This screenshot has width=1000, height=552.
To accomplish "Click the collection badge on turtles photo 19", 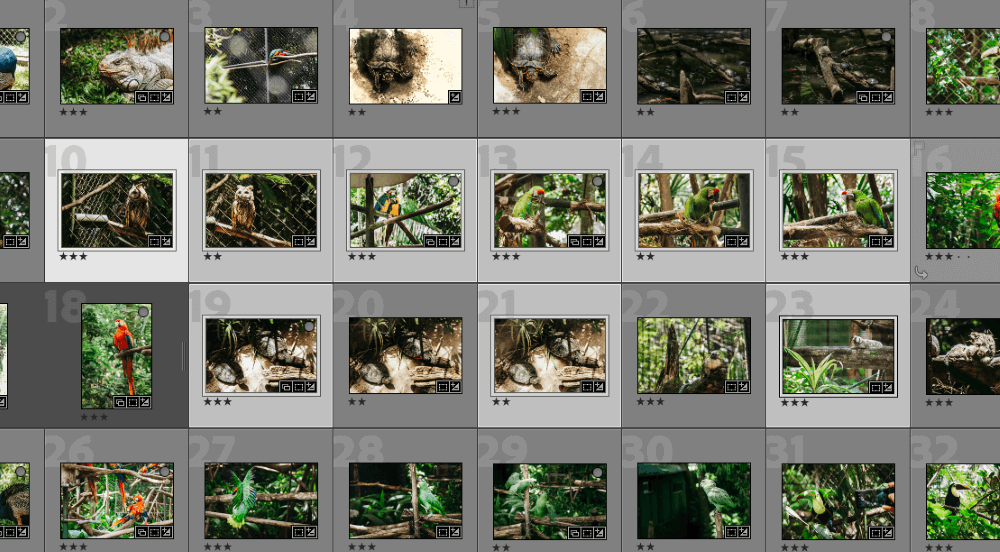I will 286,387.
